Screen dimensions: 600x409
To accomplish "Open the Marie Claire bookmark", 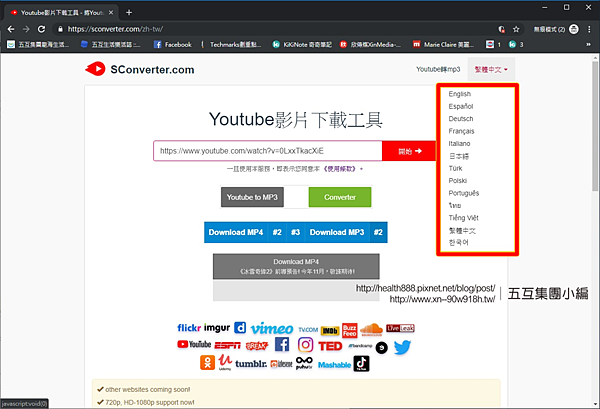I will pos(443,45).
